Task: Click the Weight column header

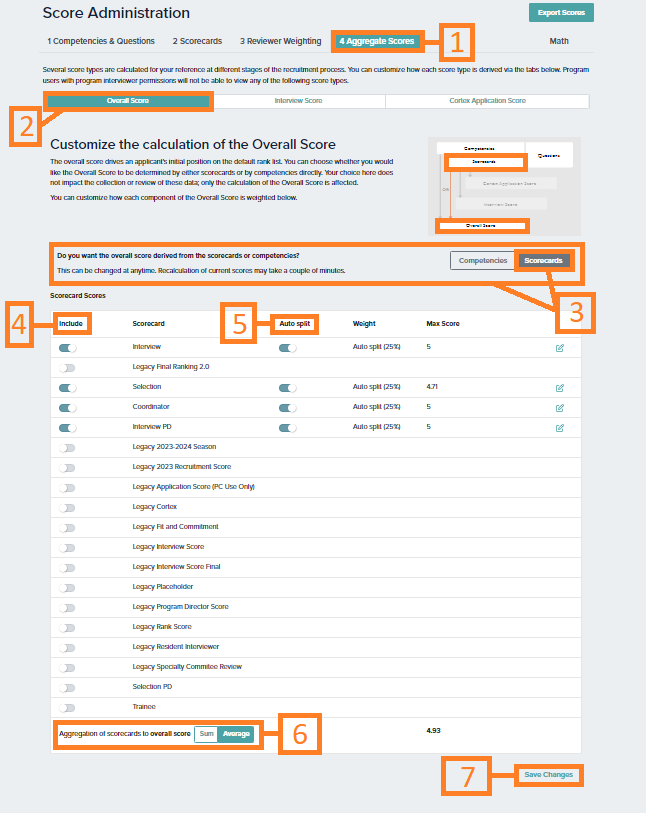Action: [x=364, y=324]
